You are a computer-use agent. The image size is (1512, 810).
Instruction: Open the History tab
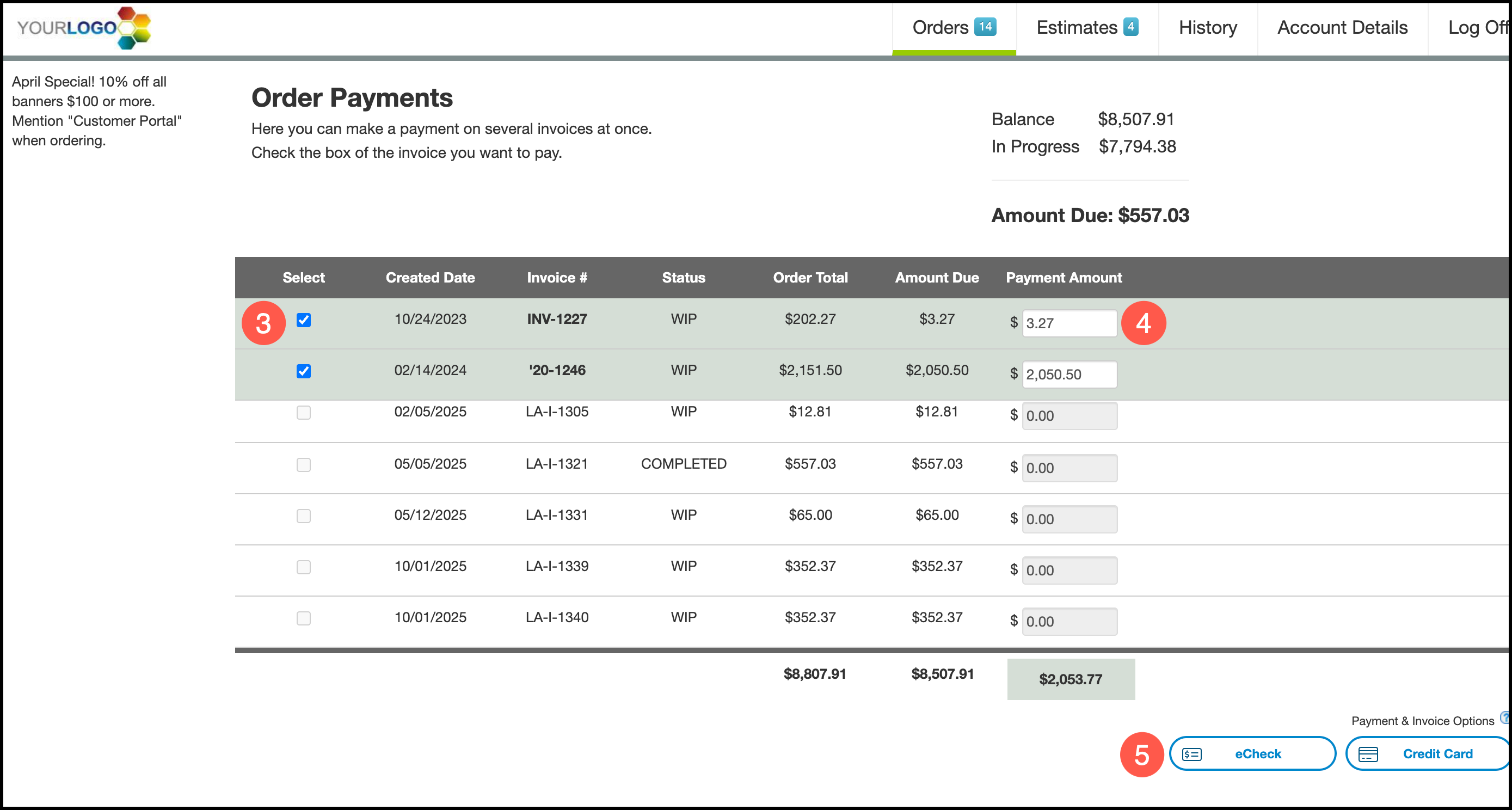tap(1207, 28)
